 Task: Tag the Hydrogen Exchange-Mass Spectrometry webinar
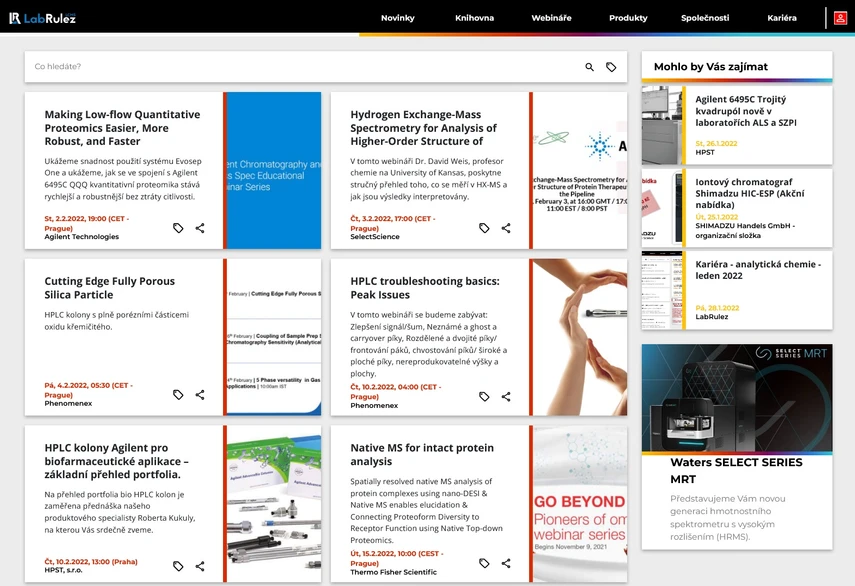click(x=484, y=228)
